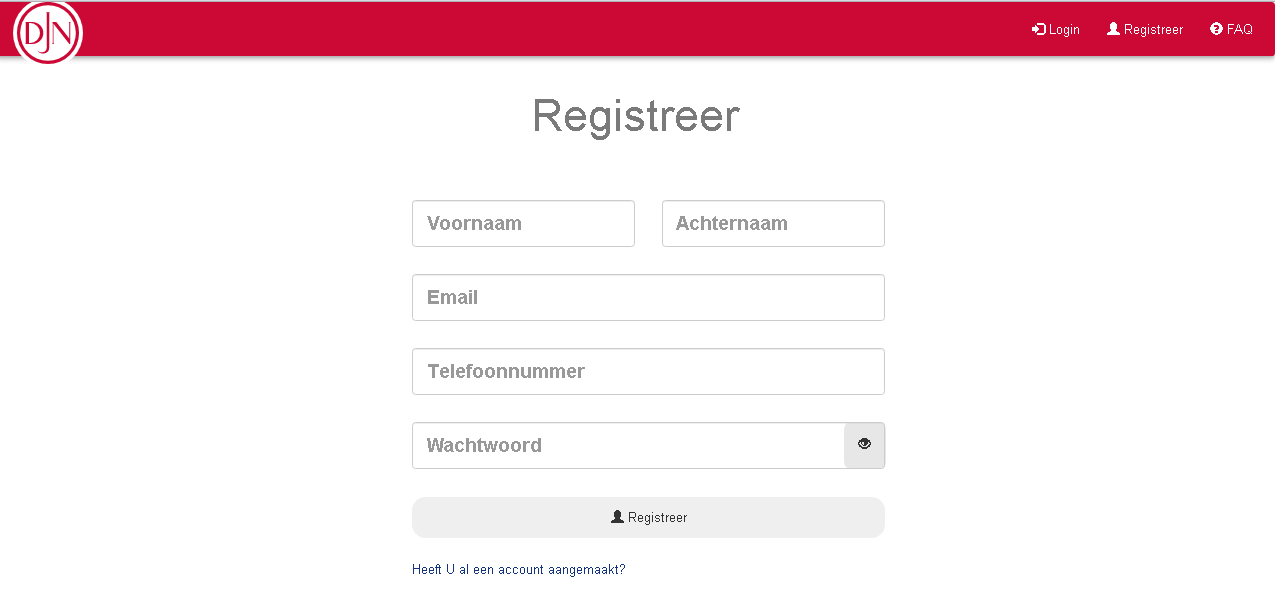Select the Email text field

(x=648, y=297)
